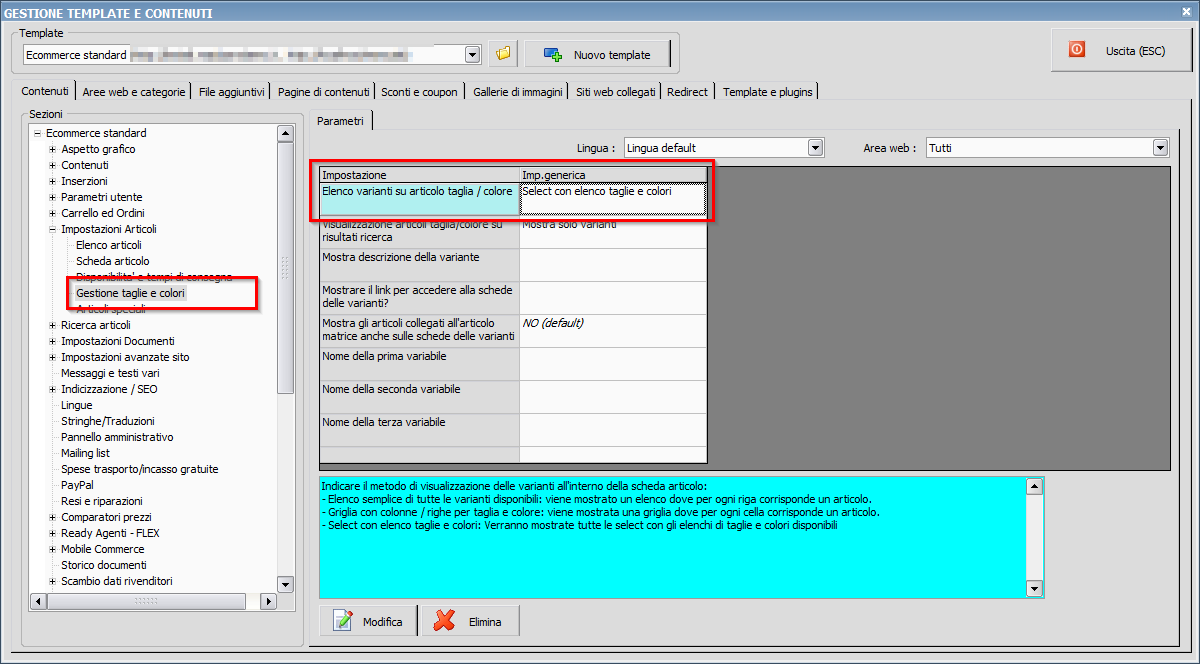Click the Nuovo template button
Image resolution: width=1200 pixels, height=664 pixels.
[x=597, y=54]
